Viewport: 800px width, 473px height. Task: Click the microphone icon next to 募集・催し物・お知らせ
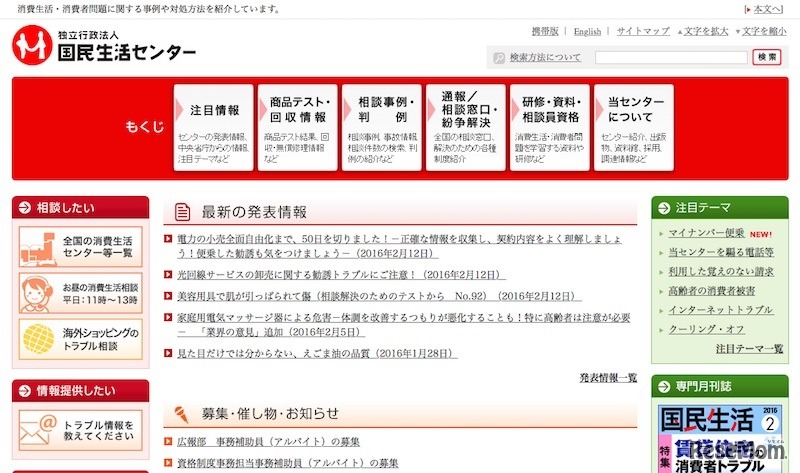click(181, 414)
